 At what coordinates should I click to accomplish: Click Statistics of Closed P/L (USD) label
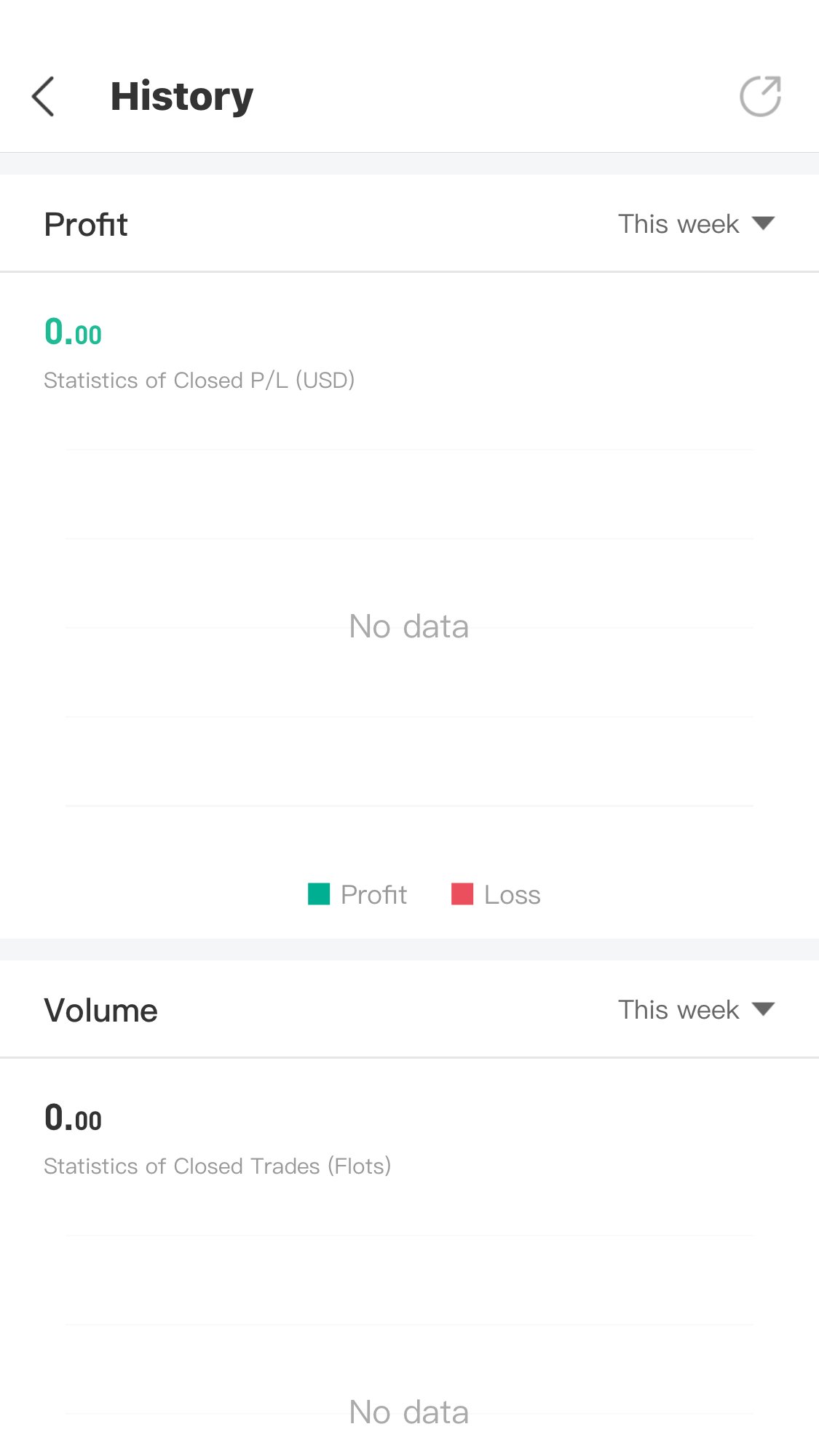pos(199,381)
